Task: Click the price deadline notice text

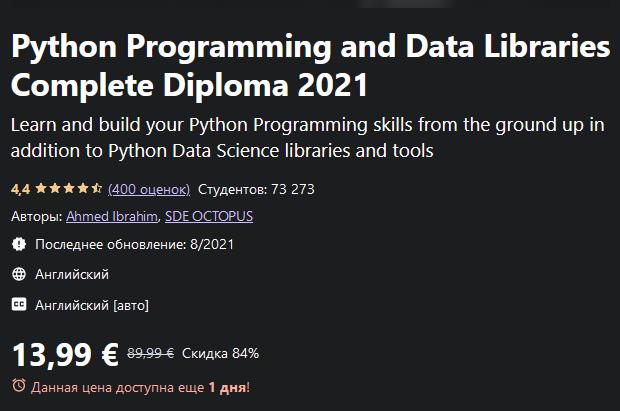Action: click(140, 386)
